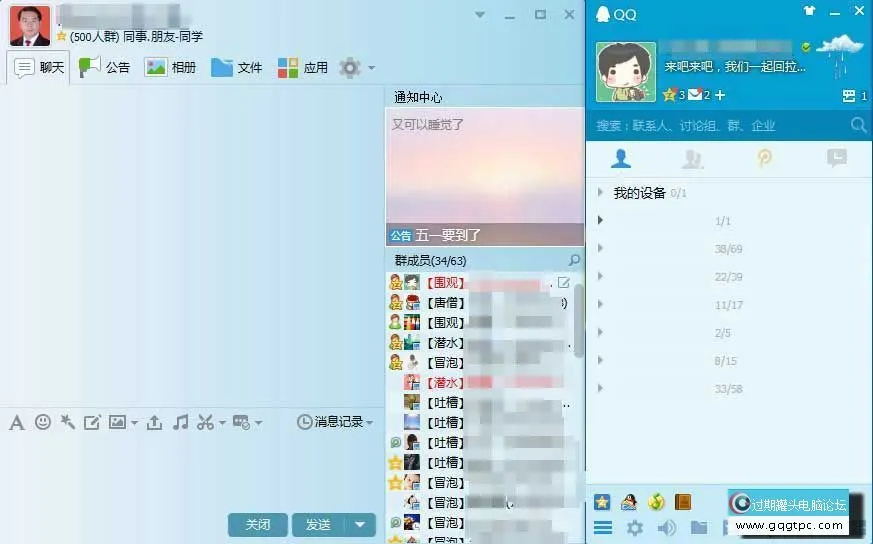Viewport: 873px width, 544px height.
Task: Click the pencil-and-pad icon in chat toolbar
Action: click(x=92, y=423)
